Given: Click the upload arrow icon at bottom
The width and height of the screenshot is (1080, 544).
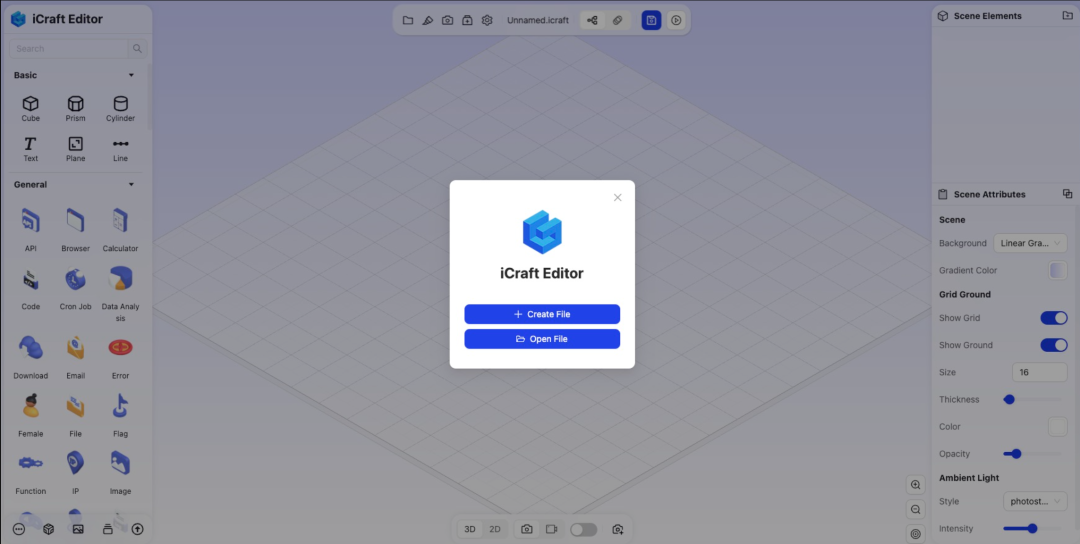Looking at the screenshot, I should pos(138,529).
